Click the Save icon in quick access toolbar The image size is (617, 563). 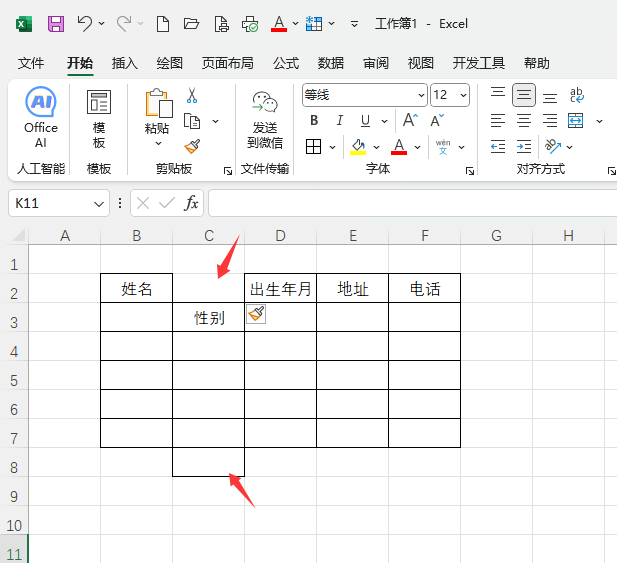click(x=56, y=24)
